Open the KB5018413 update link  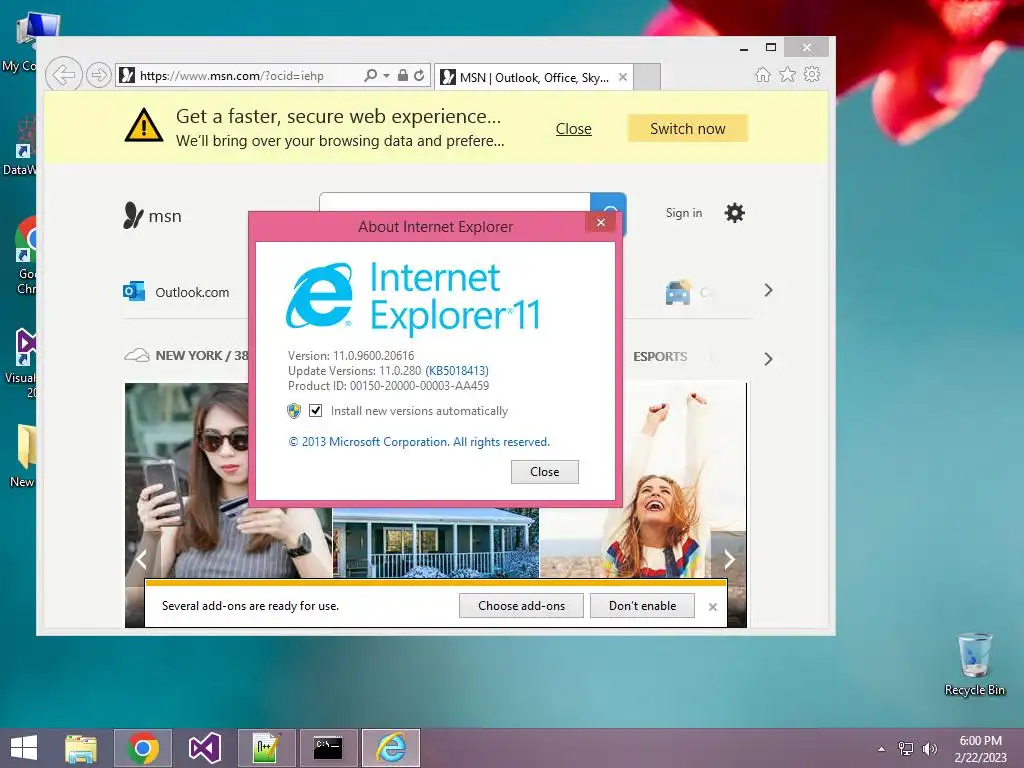pos(457,371)
